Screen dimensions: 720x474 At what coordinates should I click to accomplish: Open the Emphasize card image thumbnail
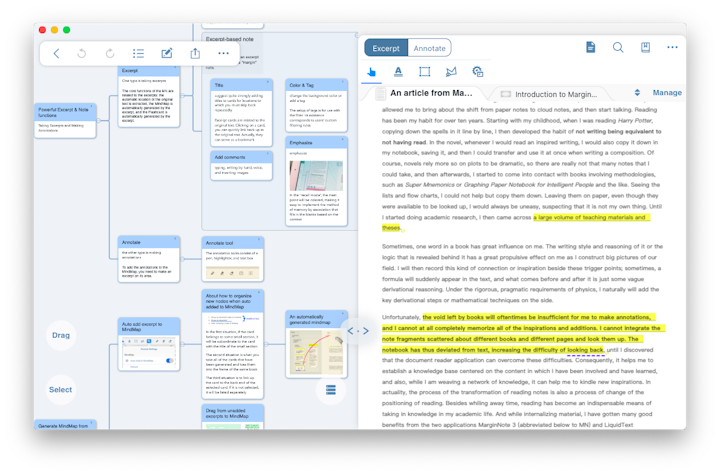pos(316,175)
